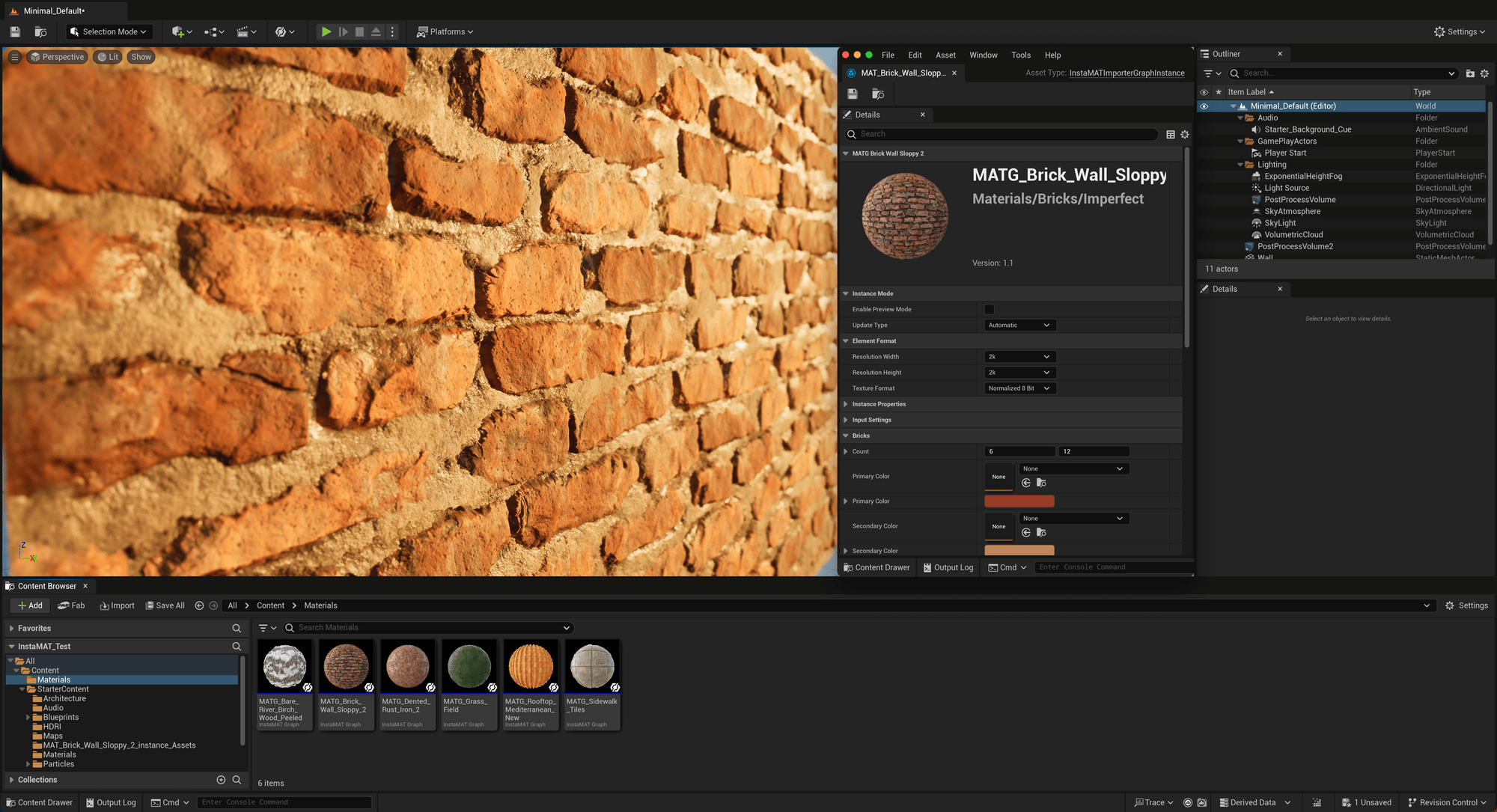Viewport: 1497px width, 812px height.
Task: Open the Help menu
Action: pyautogui.click(x=1052, y=55)
